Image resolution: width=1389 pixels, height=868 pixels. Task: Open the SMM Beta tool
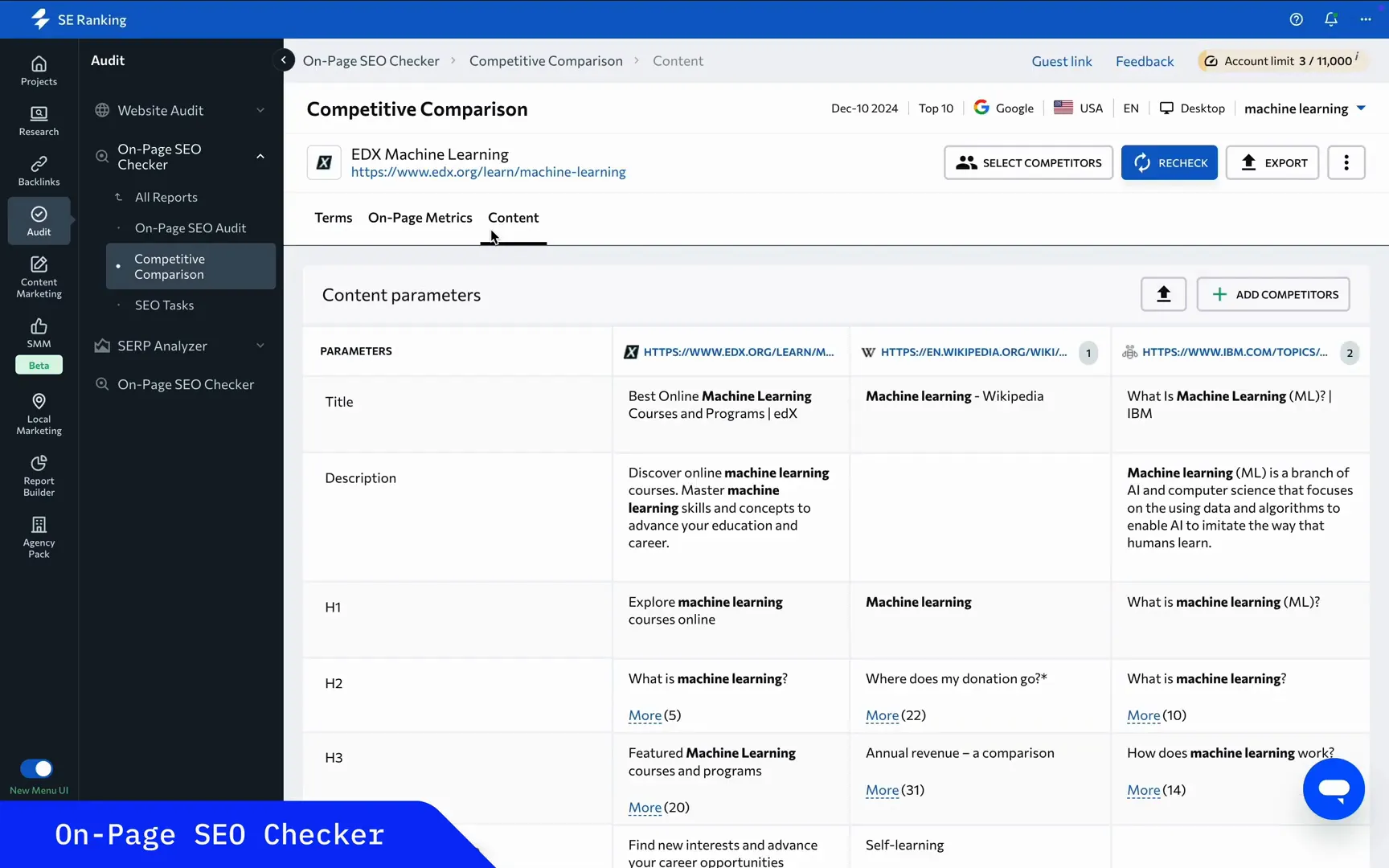pyautogui.click(x=38, y=334)
